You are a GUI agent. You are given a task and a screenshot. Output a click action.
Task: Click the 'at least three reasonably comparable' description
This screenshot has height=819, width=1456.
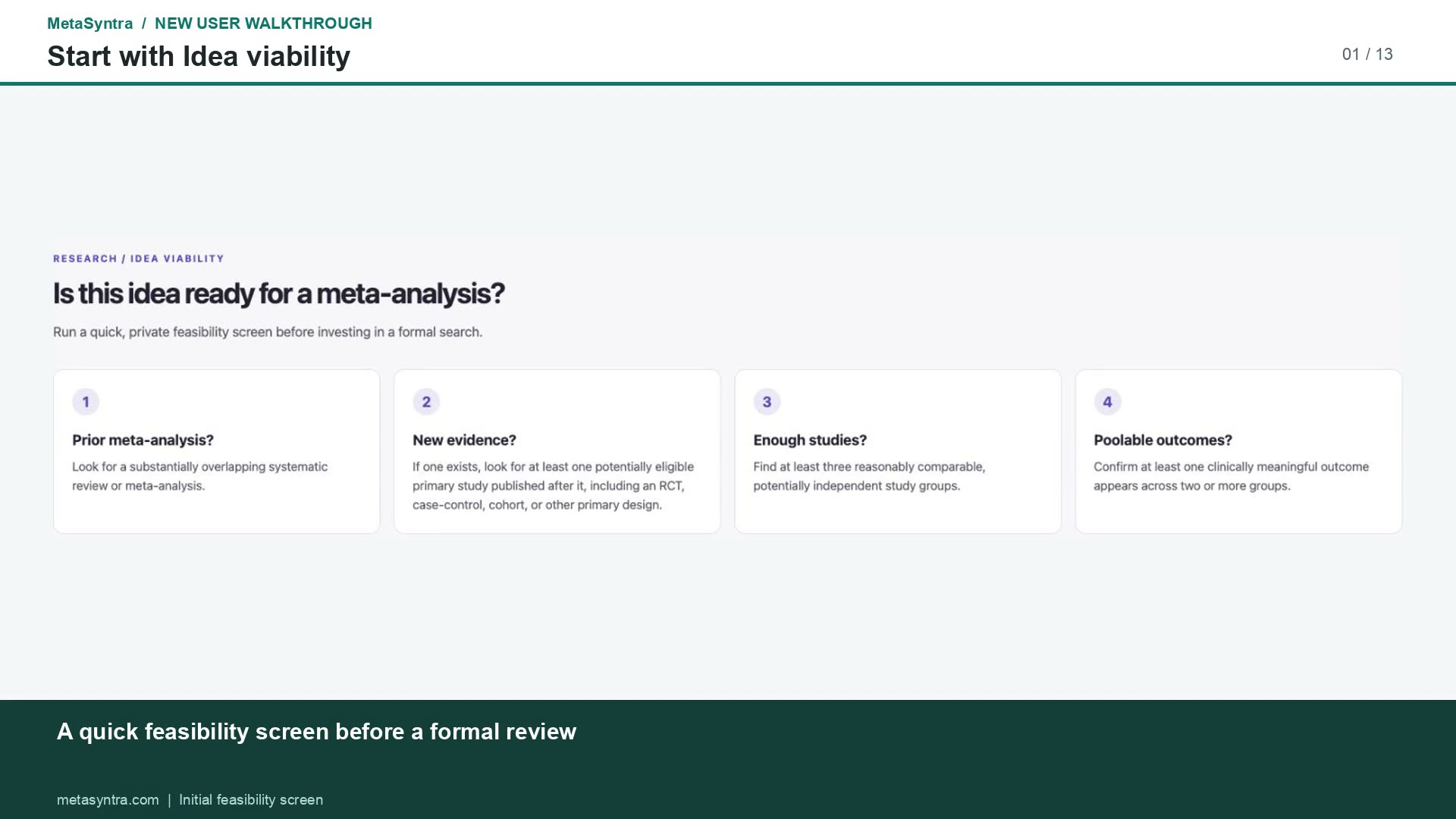click(869, 476)
